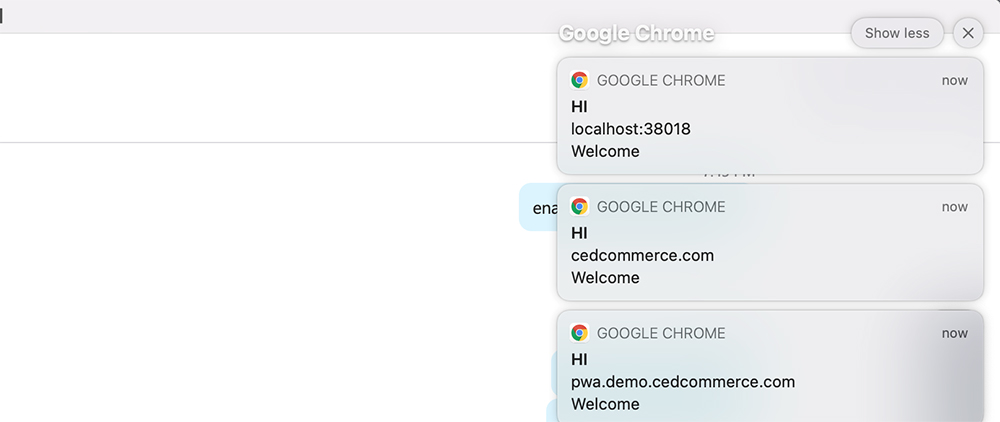Open the cedcommerce.com notification

pyautogui.click(x=770, y=242)
